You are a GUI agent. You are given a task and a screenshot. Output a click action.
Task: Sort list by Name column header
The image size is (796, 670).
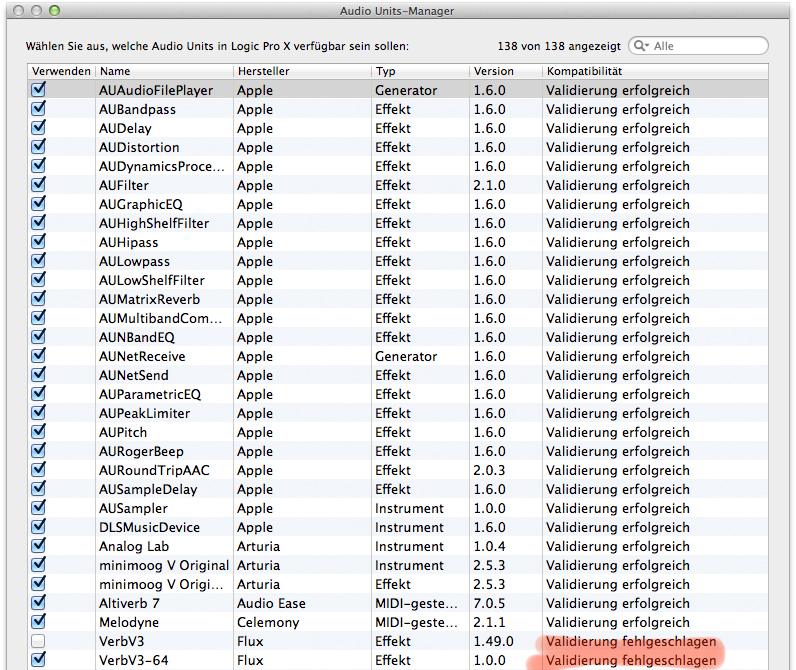163,72
